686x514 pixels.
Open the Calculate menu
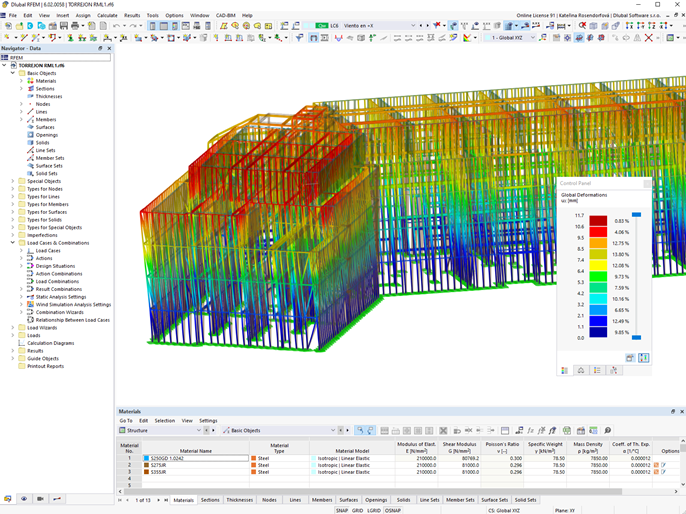click(x=107, y=15)
